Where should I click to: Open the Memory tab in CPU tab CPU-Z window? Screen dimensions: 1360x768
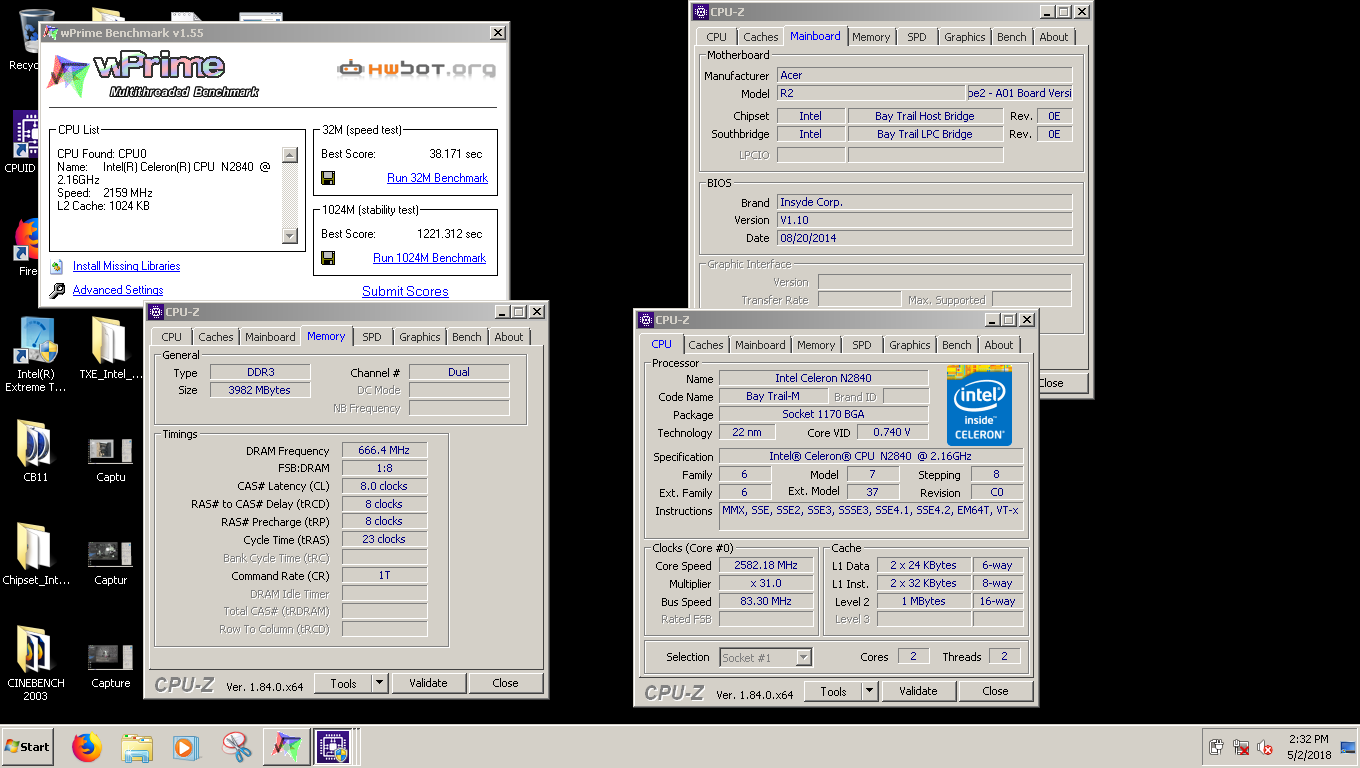[x=815, y=345]
